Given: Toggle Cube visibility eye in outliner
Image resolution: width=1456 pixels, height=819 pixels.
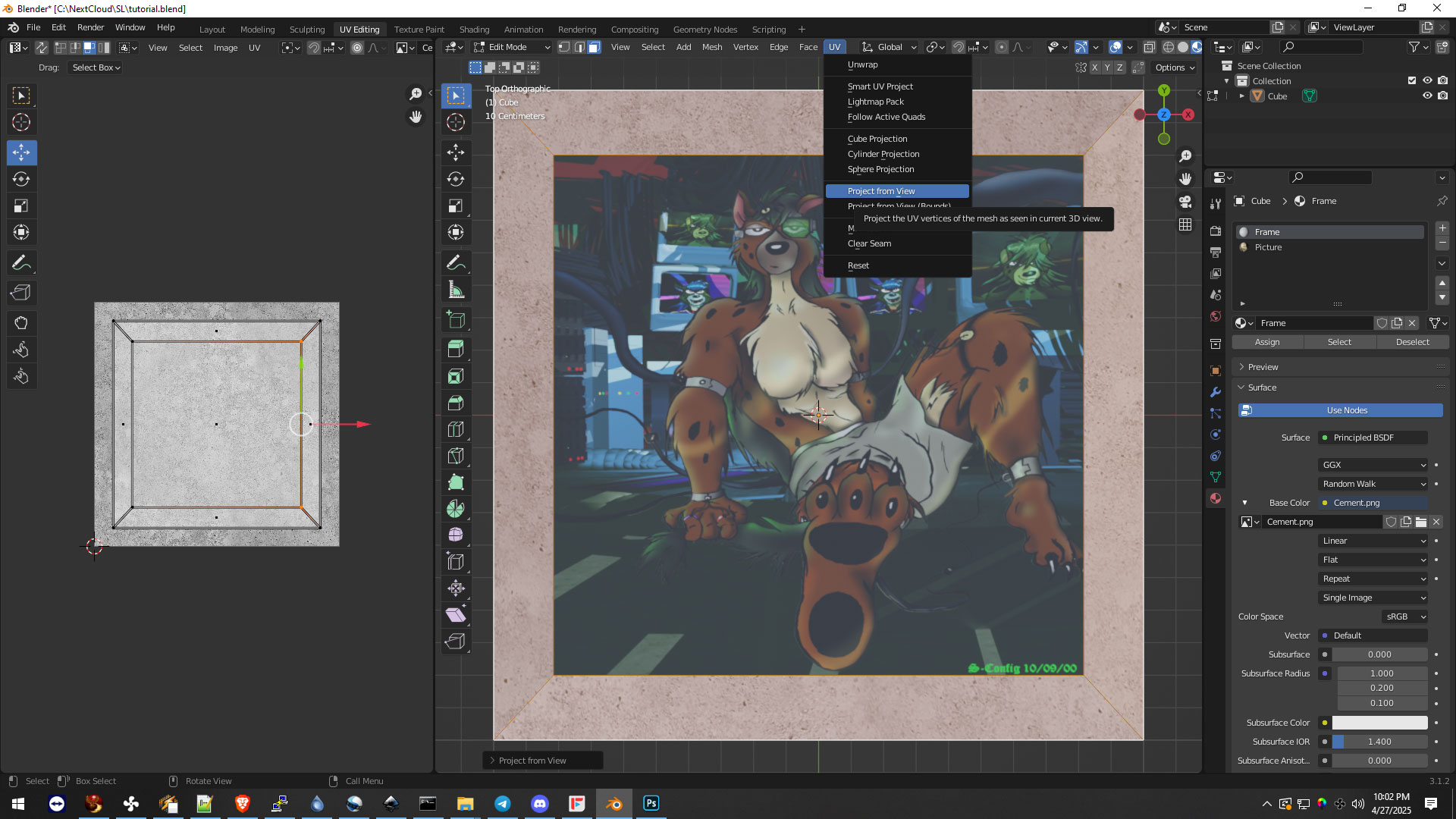Looking at the screenshot, I should (1427, 96).
